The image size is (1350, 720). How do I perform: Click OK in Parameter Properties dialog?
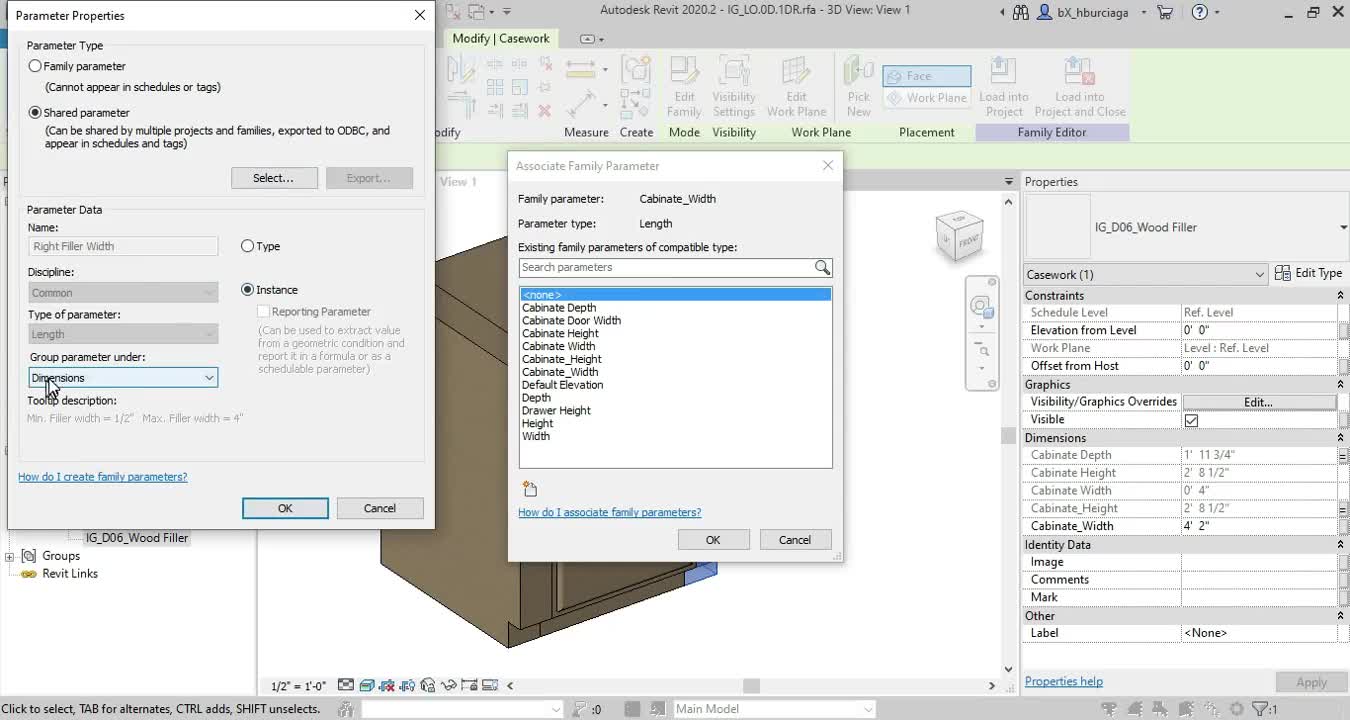click(285, 508)
